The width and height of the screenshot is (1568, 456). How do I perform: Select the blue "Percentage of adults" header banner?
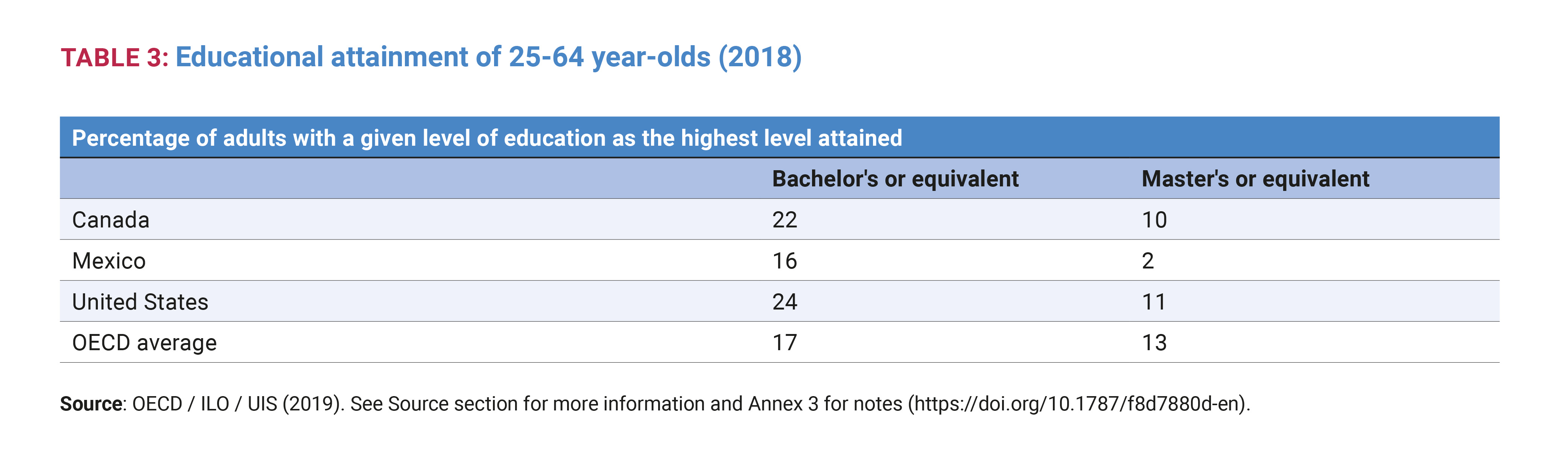pyautogui.click(x=486, y=138)
